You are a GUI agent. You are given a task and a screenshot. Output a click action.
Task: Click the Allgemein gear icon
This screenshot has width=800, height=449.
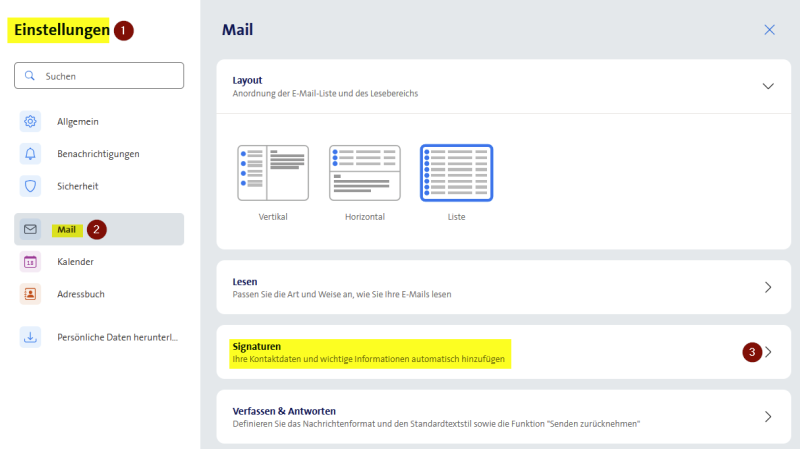click(x=30, y=122)
